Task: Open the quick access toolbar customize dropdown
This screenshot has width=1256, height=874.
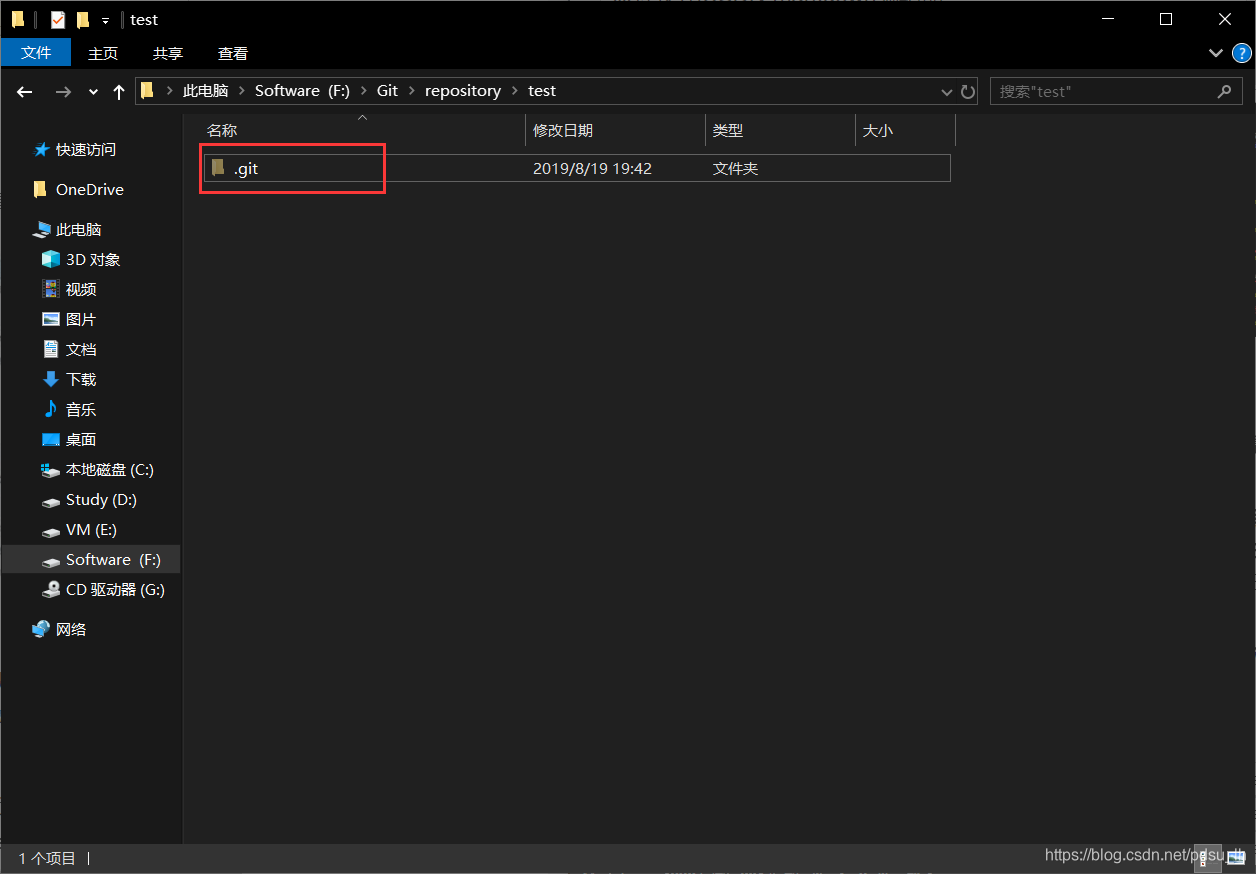Action: (105, 20)
